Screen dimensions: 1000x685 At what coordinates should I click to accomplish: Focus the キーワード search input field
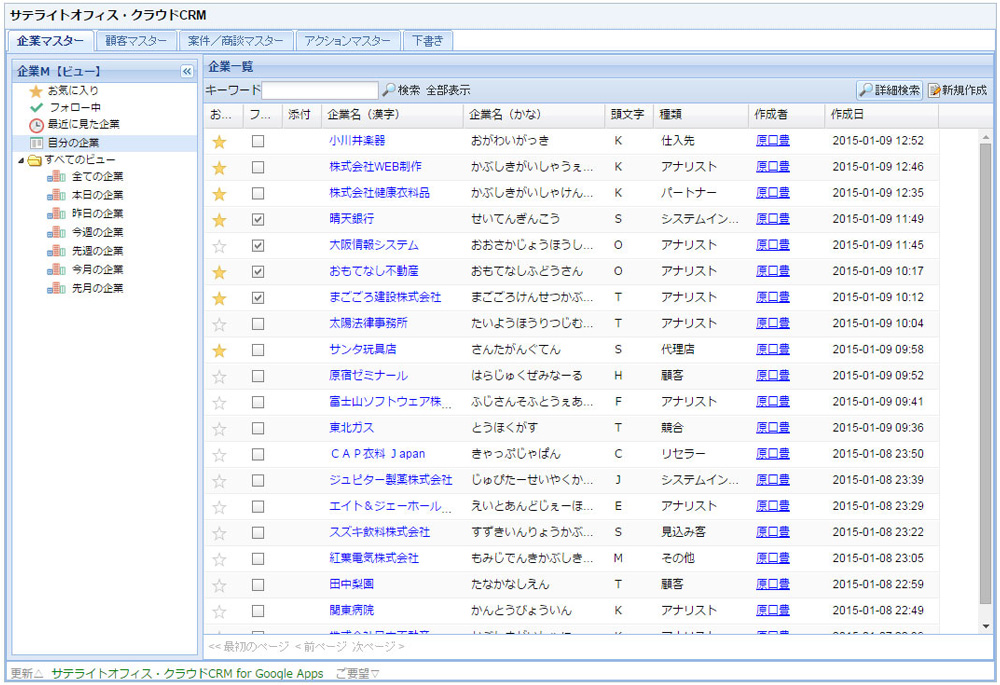click(320, 90)
